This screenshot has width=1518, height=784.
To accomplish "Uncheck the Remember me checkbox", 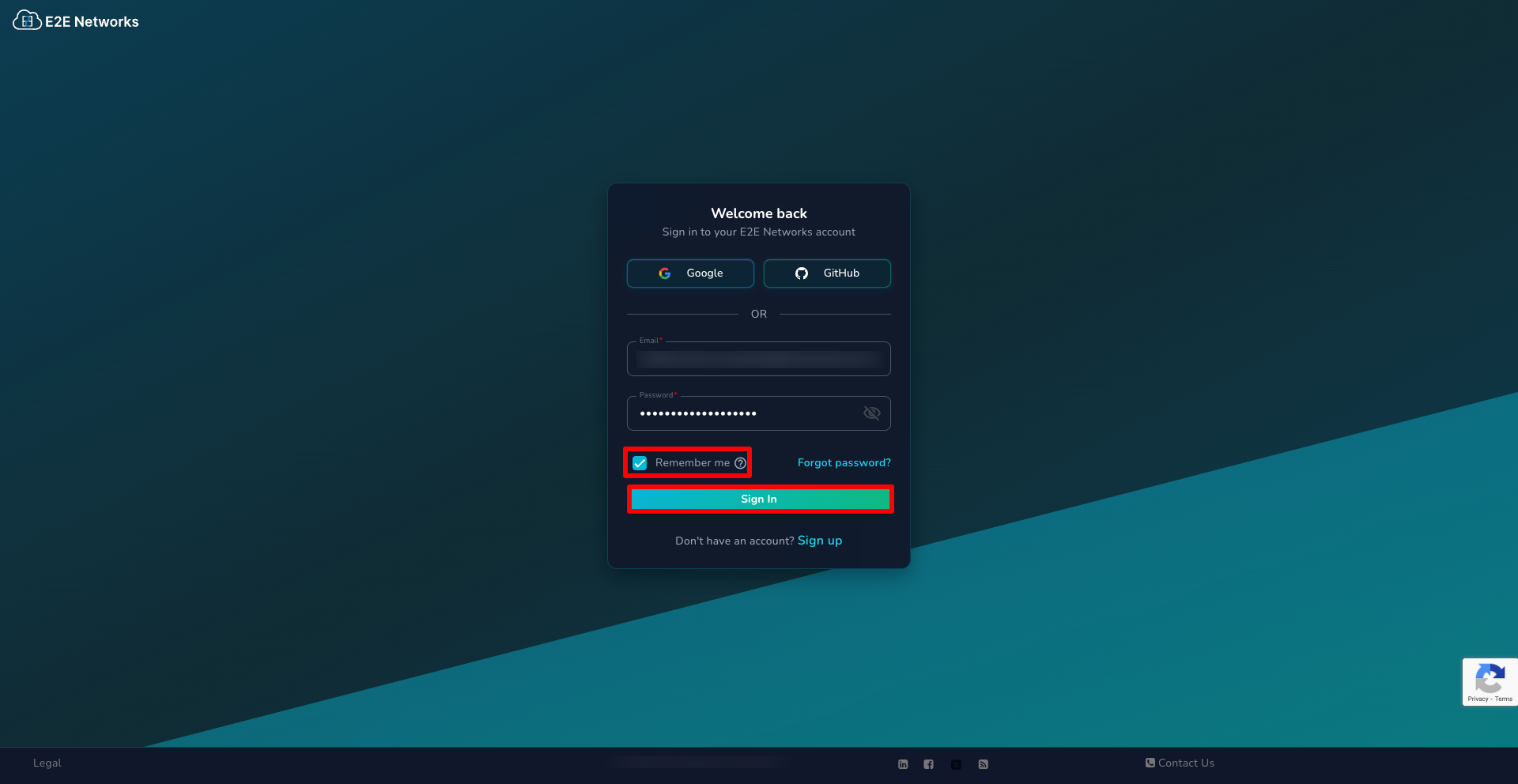I will click(x=640, y=463).
